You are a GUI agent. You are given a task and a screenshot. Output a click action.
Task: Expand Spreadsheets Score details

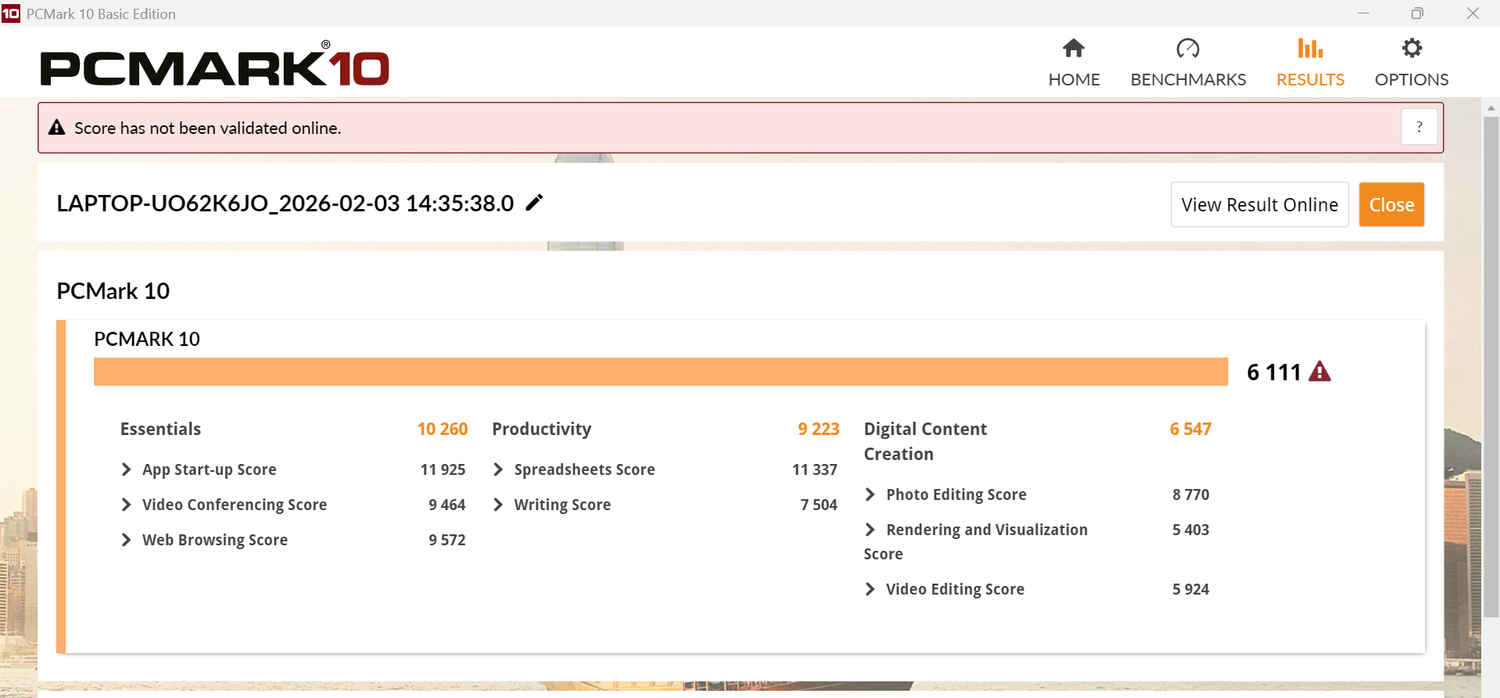click(498, 470)
